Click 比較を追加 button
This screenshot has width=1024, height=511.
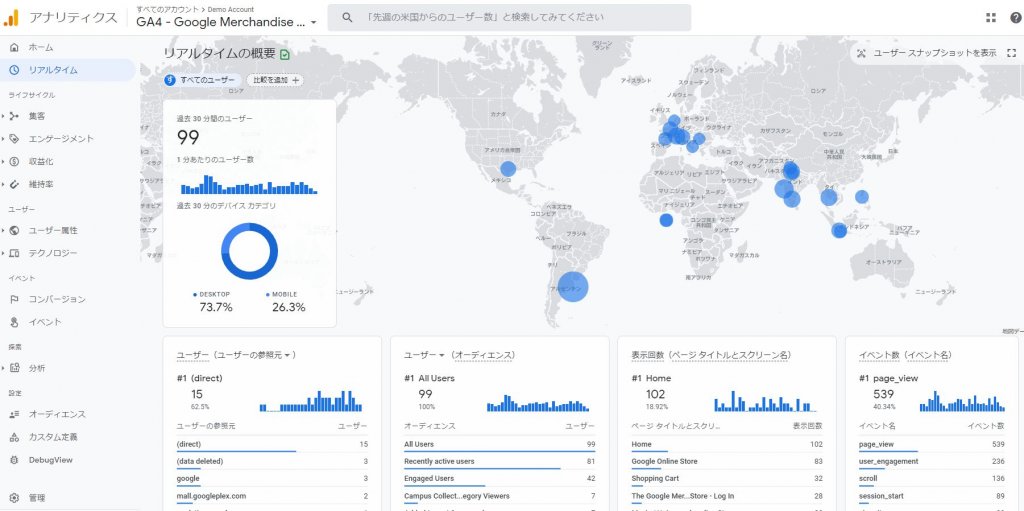pyautogui.click(x=275, y=80)
